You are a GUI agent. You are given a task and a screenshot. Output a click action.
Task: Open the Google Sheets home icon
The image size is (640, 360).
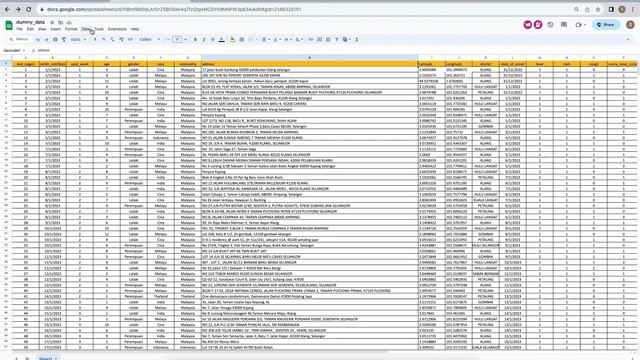click(x=9, y=25)
